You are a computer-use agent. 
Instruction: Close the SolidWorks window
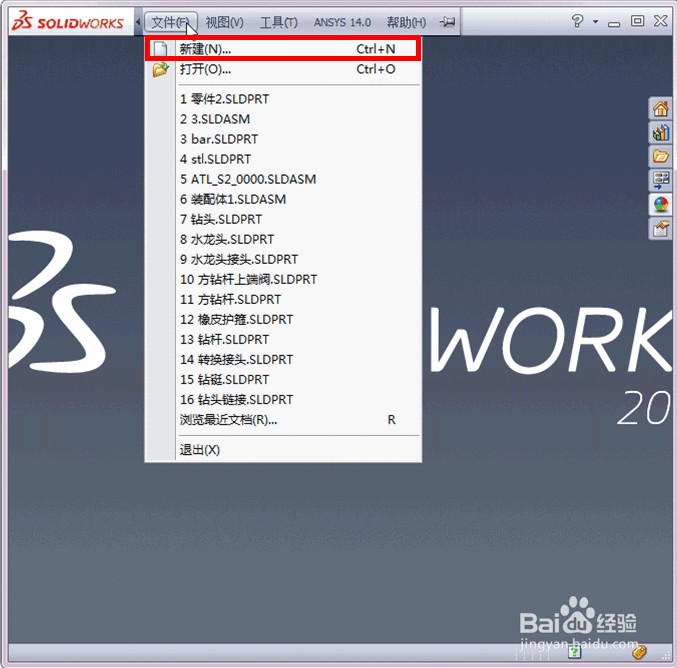pyautogui.click(x=661, y=21)
